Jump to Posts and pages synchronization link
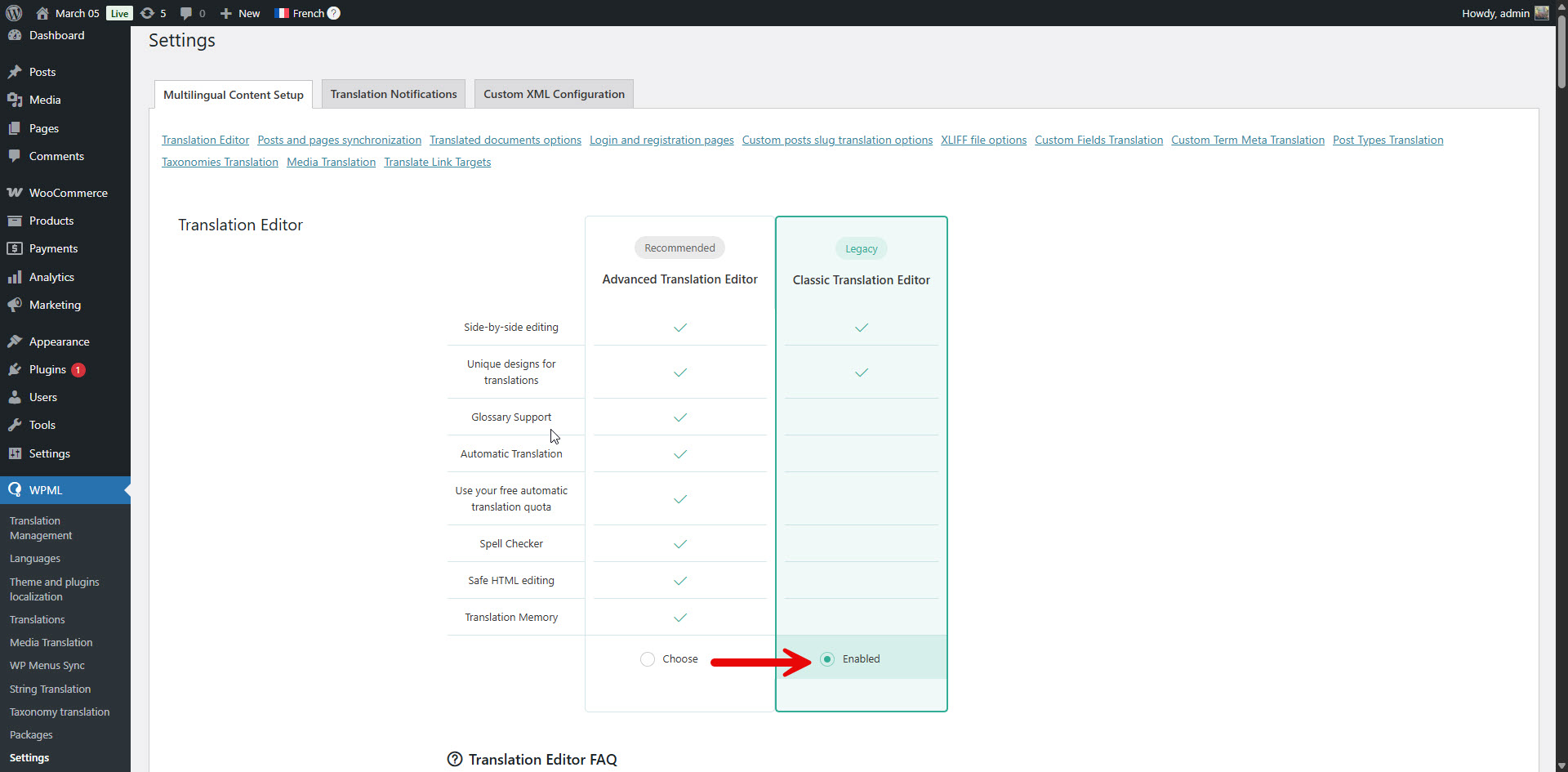 click(340, 141)
